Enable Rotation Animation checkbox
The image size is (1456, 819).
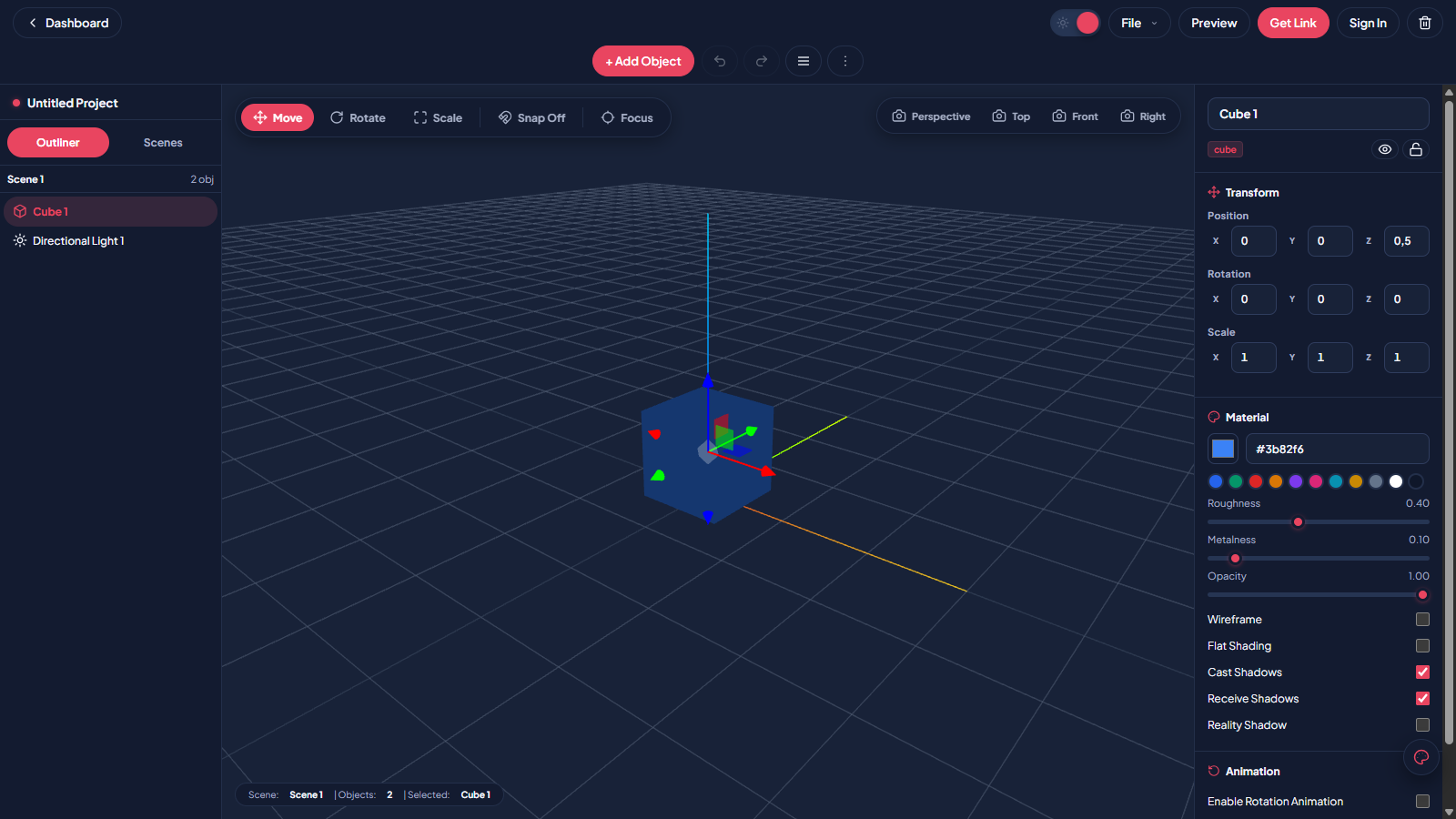(1422, 802)
